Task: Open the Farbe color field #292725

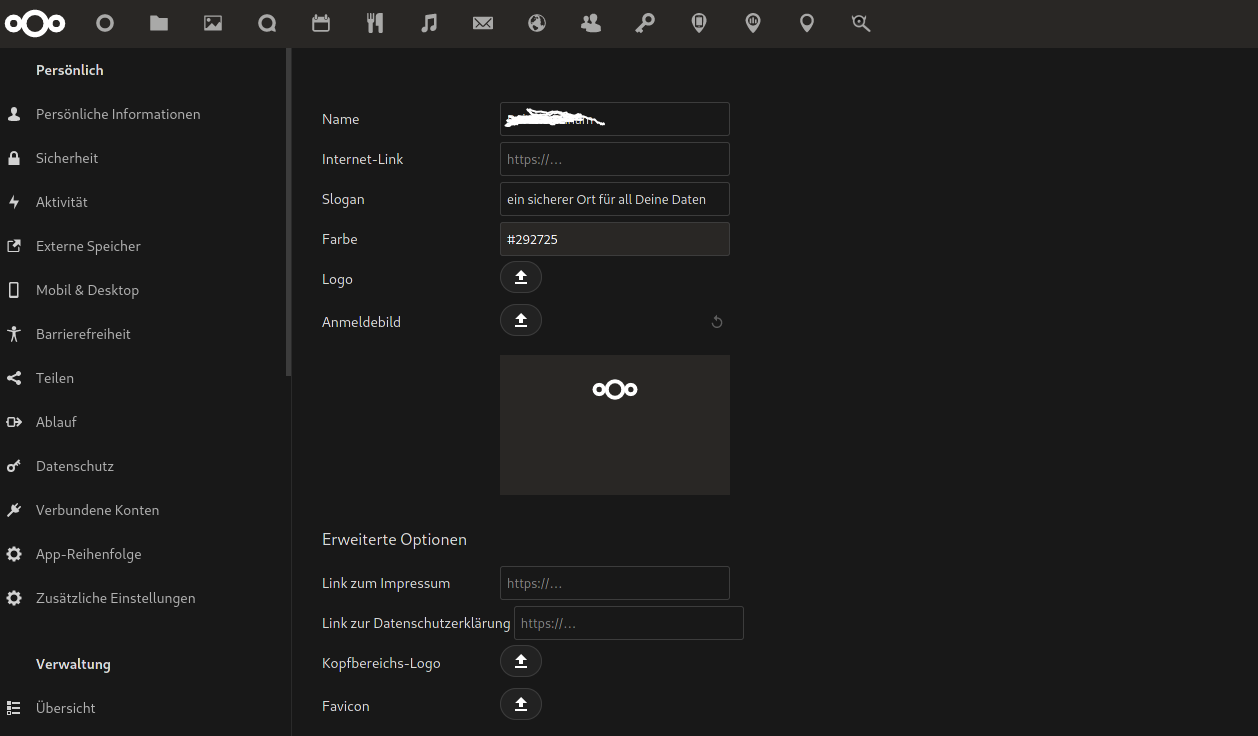Action: click(615, 239)
